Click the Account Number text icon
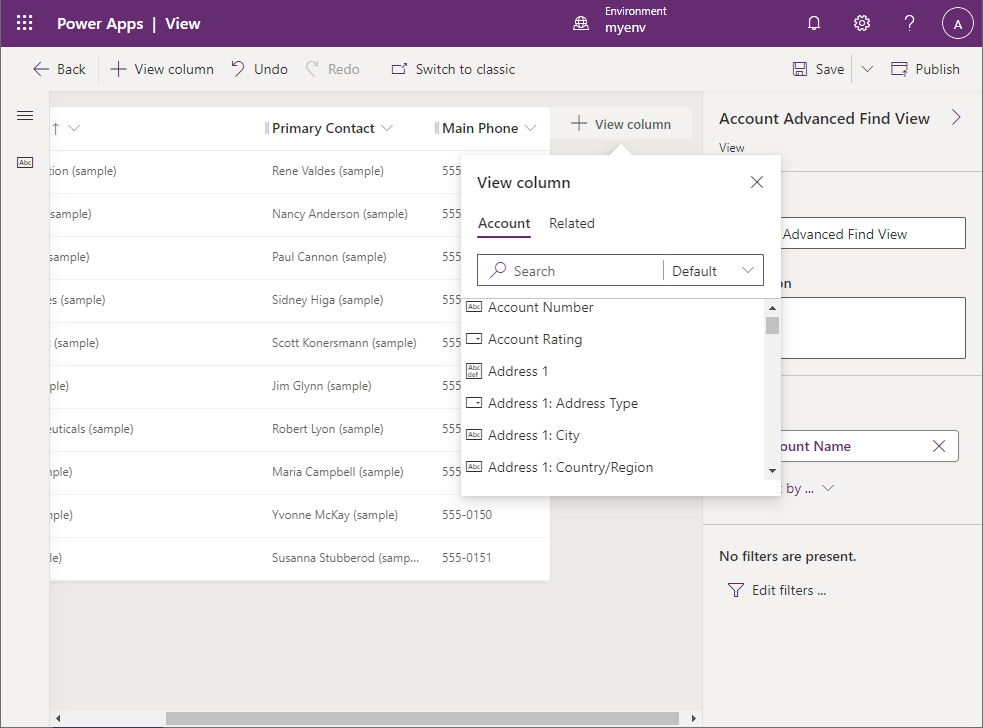The width and height of the screenshot is (983, 728). pyautogui.click(x=474, y=307)
